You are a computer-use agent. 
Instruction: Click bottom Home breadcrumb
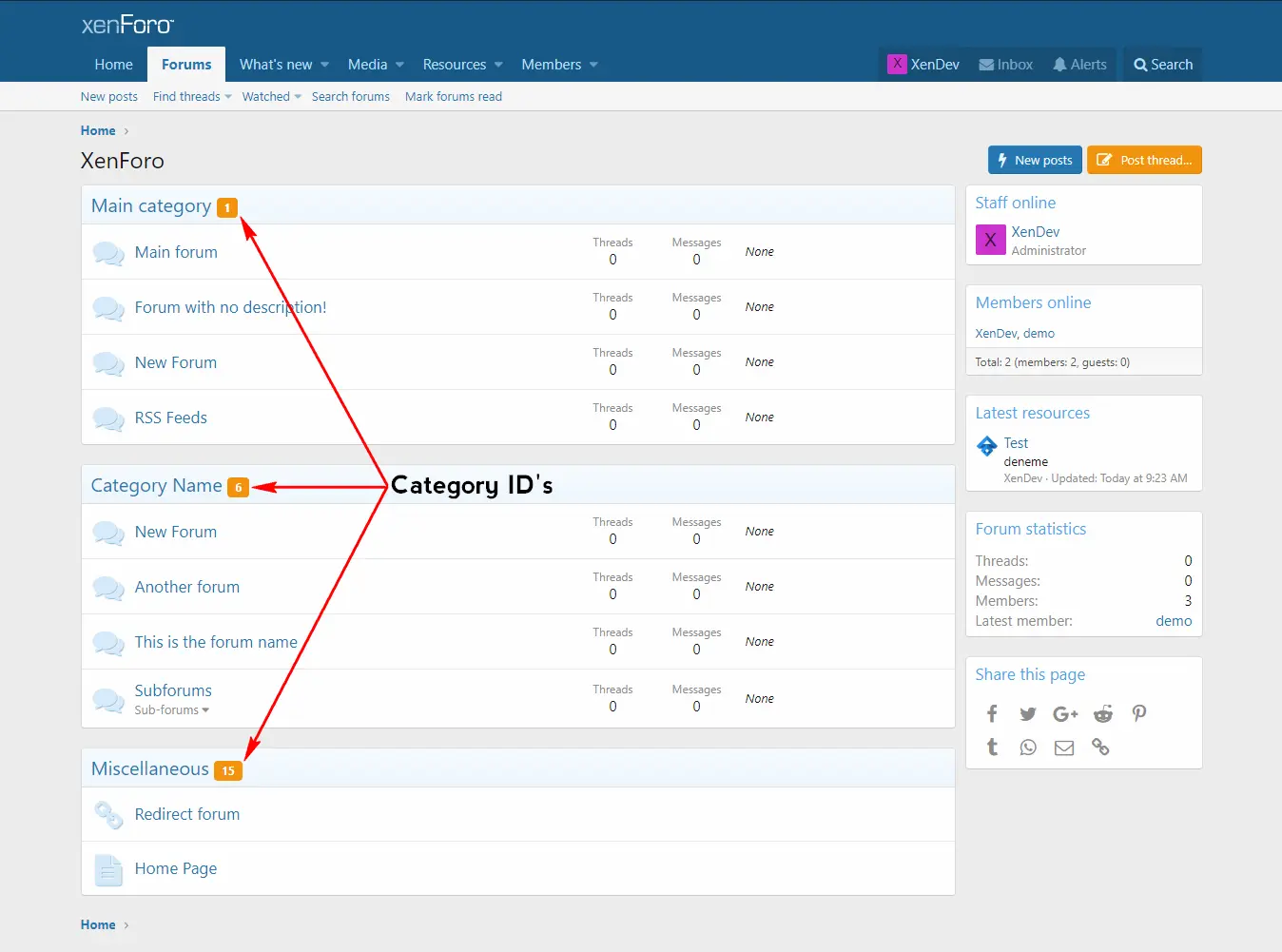click(98, 925)
